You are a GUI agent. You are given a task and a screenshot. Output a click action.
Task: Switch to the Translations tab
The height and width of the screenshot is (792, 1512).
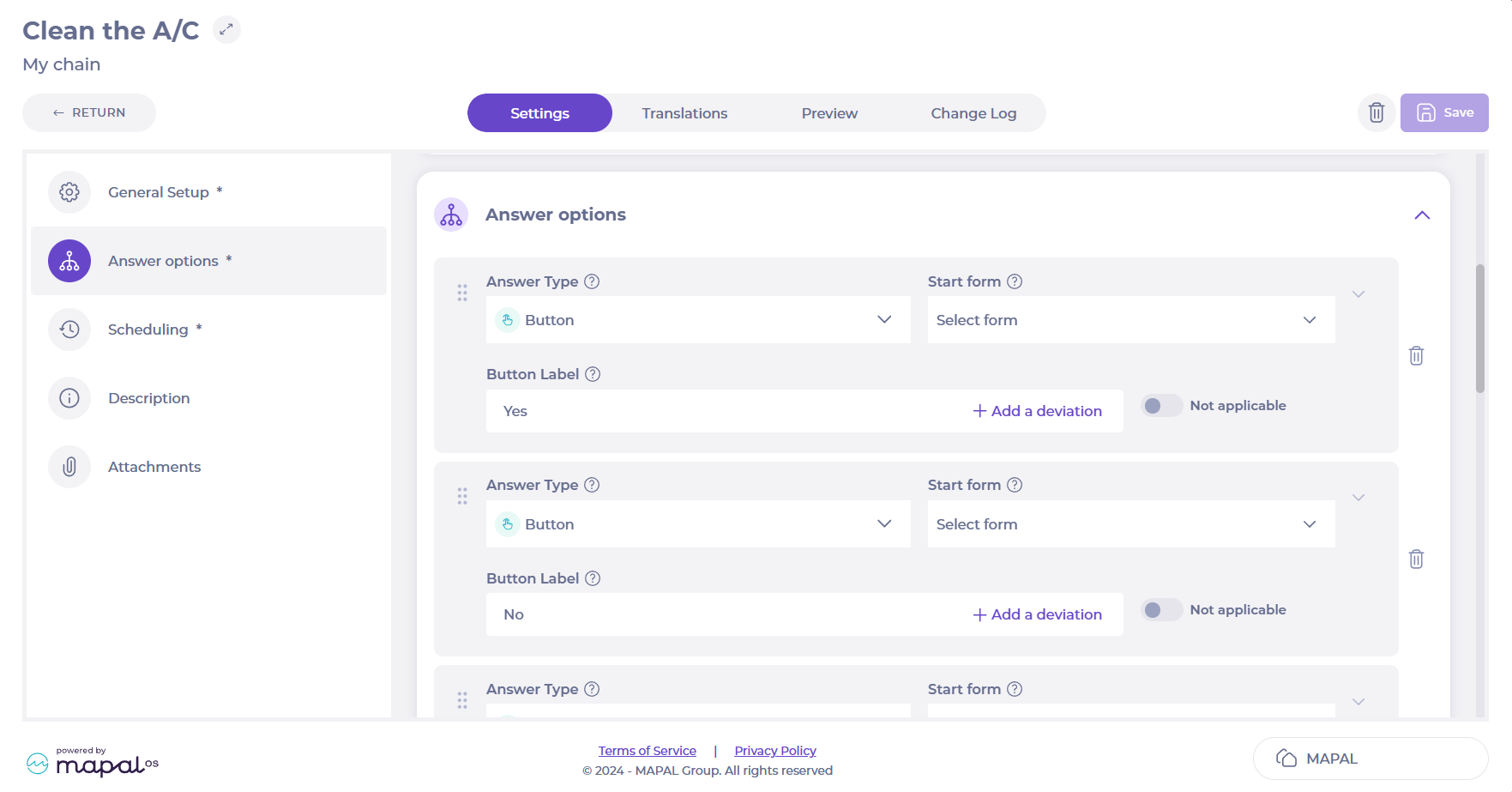click(684, 113)
